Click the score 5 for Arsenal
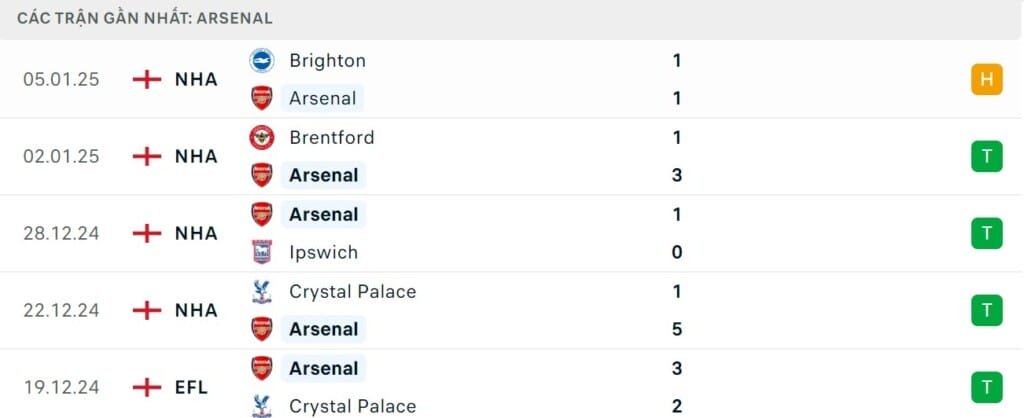 click(677, 329)
